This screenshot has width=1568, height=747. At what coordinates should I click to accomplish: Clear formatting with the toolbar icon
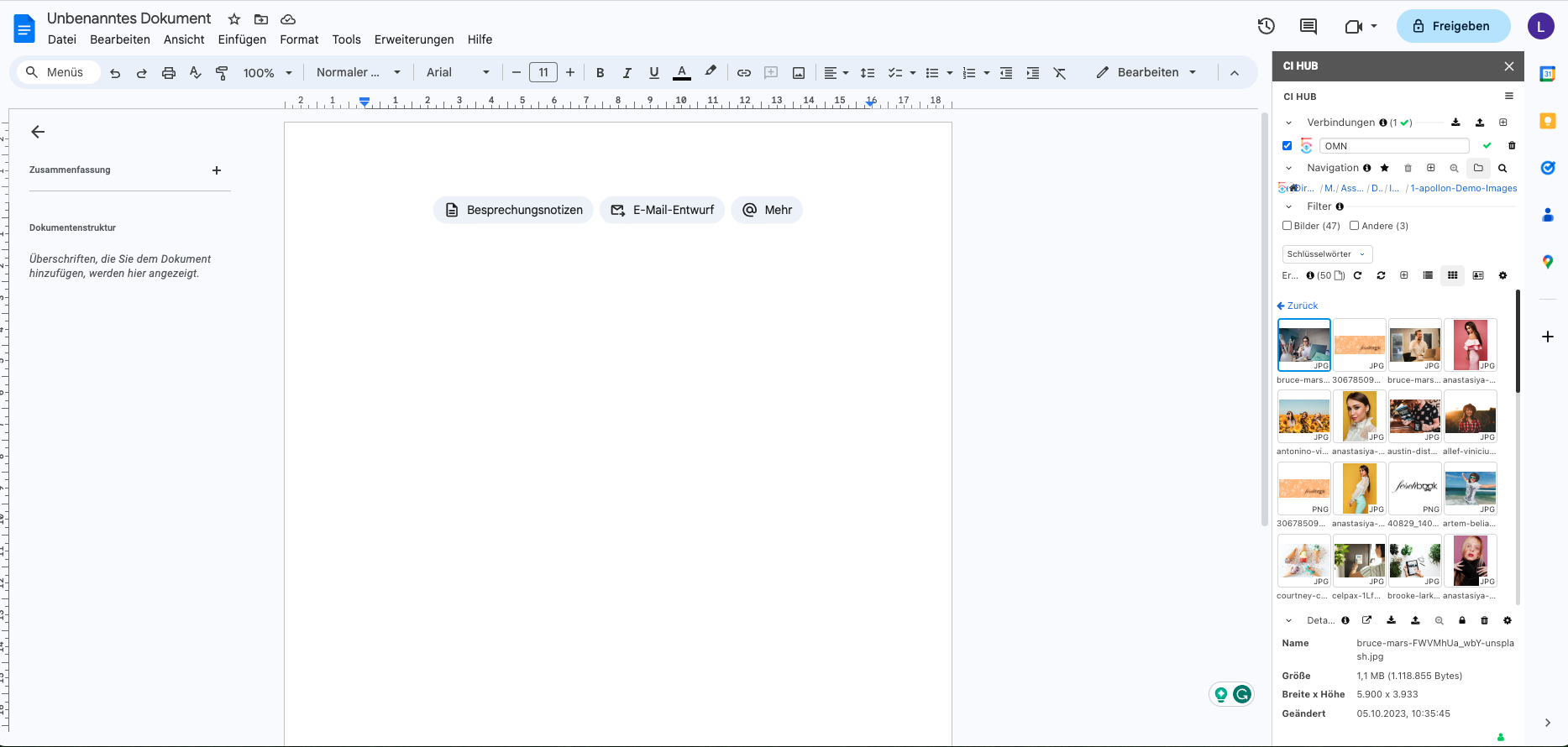[x=1060, y=73]
